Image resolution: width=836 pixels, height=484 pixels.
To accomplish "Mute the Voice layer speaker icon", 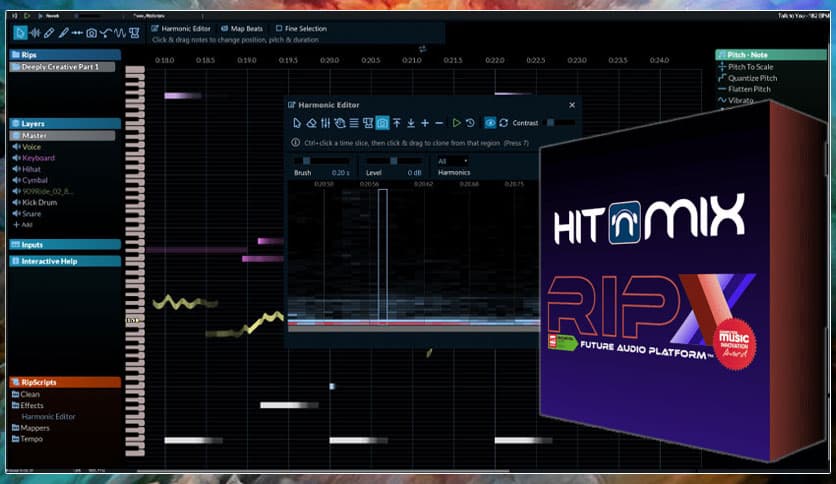I will pyautogui.click(x=16, y=147).
